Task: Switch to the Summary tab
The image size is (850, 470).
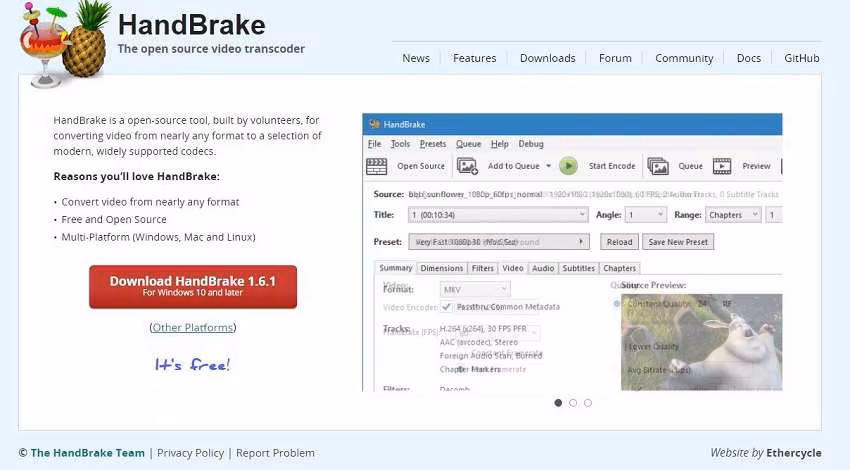Action: point(396,268)
